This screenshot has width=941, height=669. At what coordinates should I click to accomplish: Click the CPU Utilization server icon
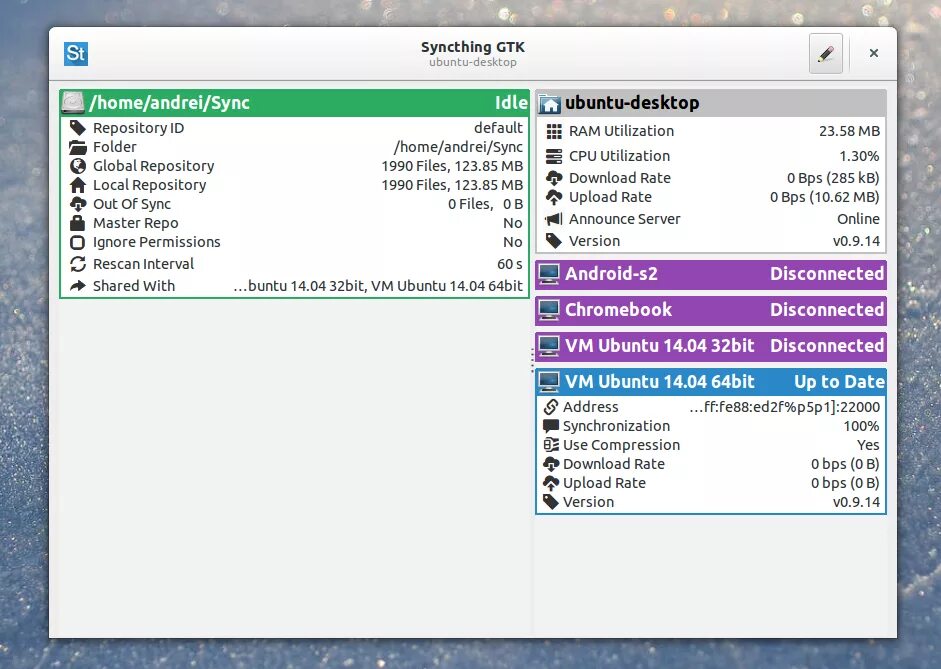[554, 156]
